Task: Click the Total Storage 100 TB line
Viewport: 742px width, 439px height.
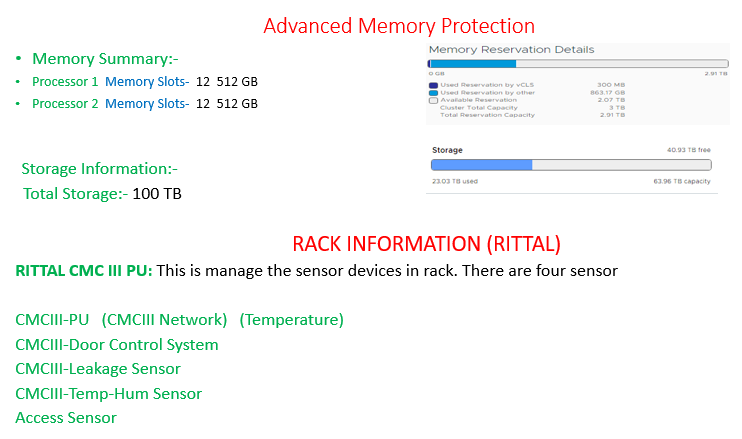Action: click(x=102, y=193)
